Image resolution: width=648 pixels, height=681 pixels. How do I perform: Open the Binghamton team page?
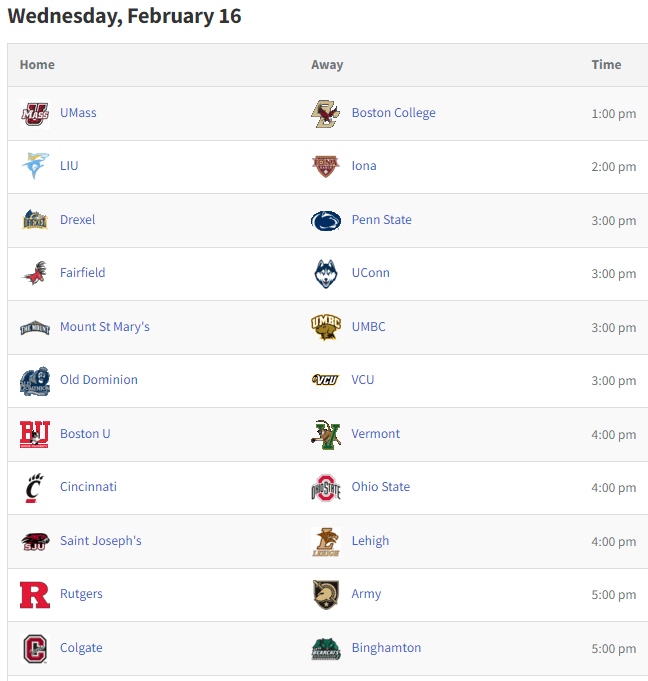tap(386, 648)
